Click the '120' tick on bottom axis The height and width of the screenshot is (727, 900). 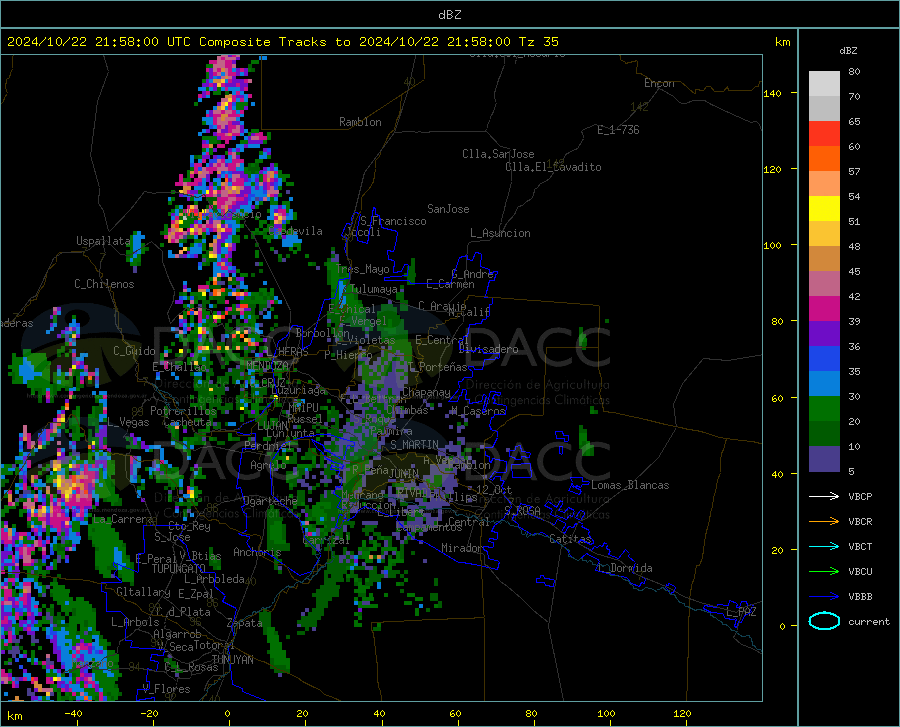682,713
